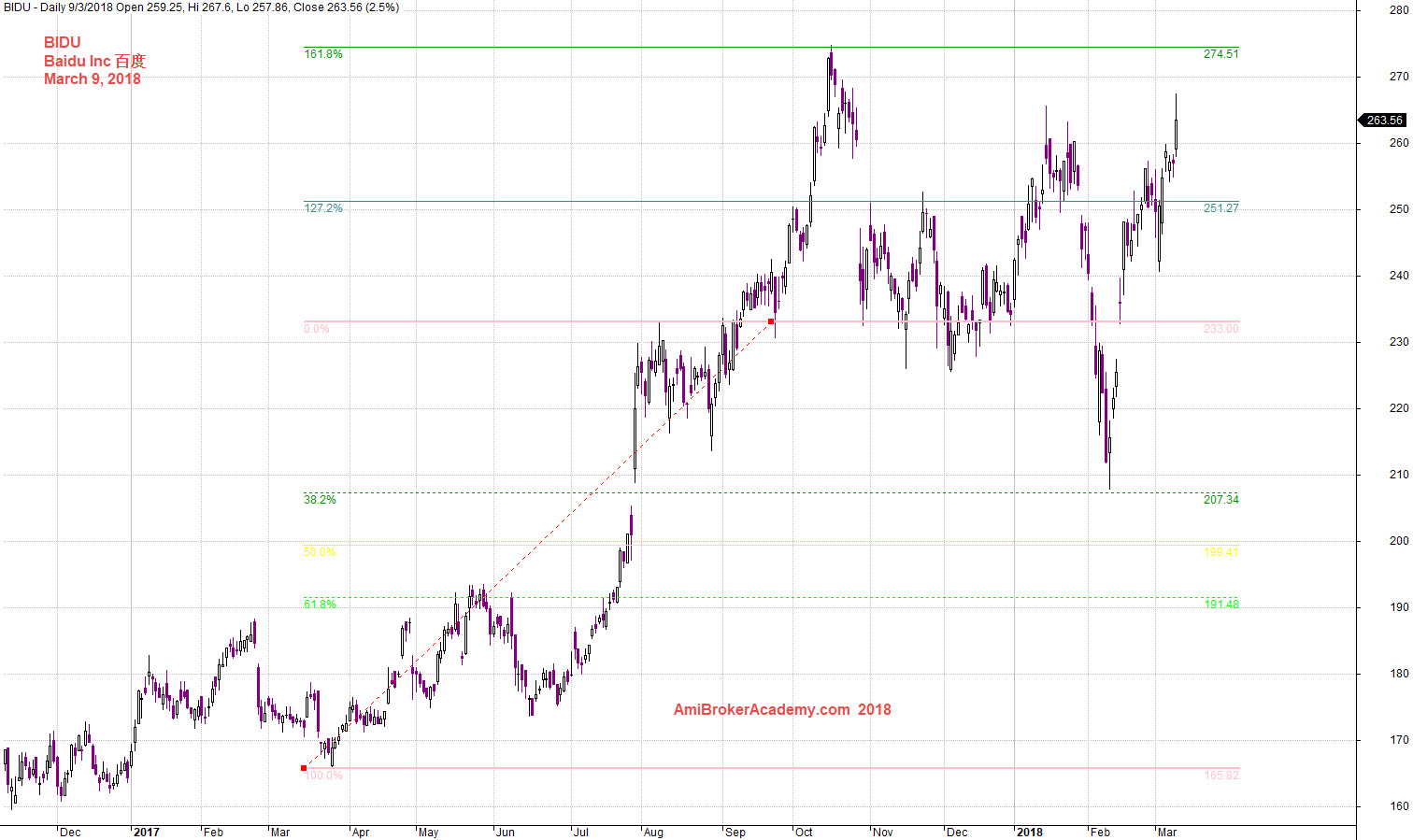Click the 'Dec' label left of 2017
1413x840 pixels.
tap(70, 833)
